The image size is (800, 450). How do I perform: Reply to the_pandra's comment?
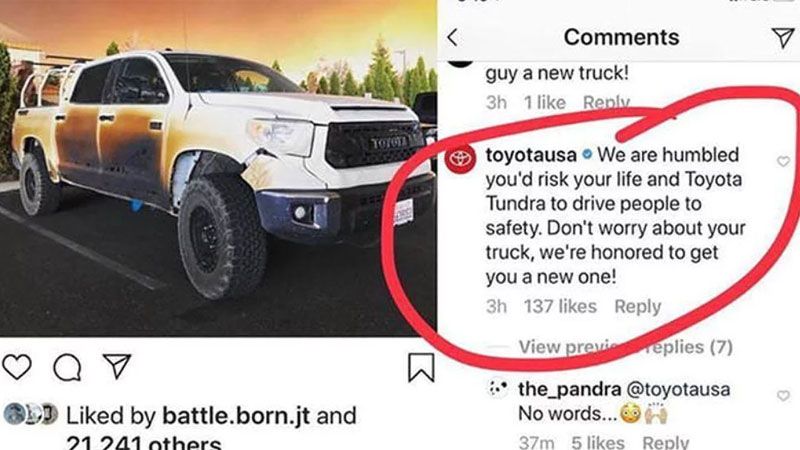click(665, 442)
